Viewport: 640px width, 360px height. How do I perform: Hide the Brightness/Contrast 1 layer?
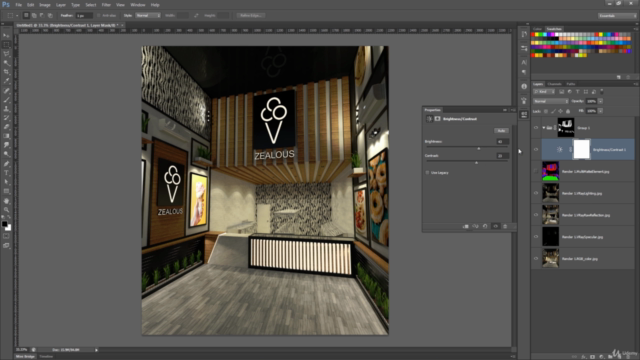point(536,149)
